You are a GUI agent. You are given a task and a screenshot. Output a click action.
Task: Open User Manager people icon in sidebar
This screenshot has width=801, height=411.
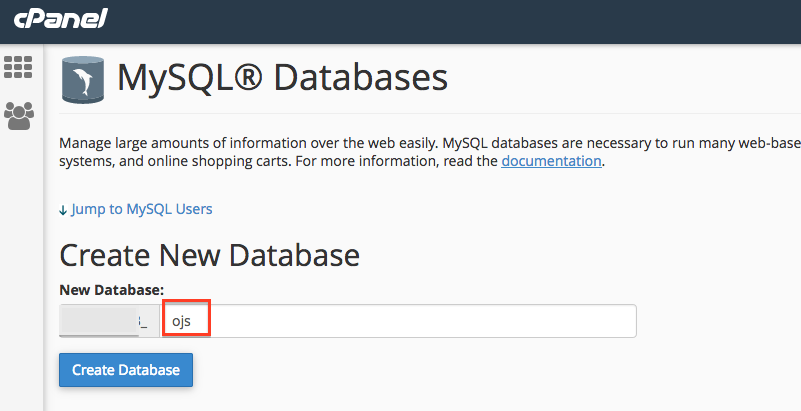coord(18,115)
